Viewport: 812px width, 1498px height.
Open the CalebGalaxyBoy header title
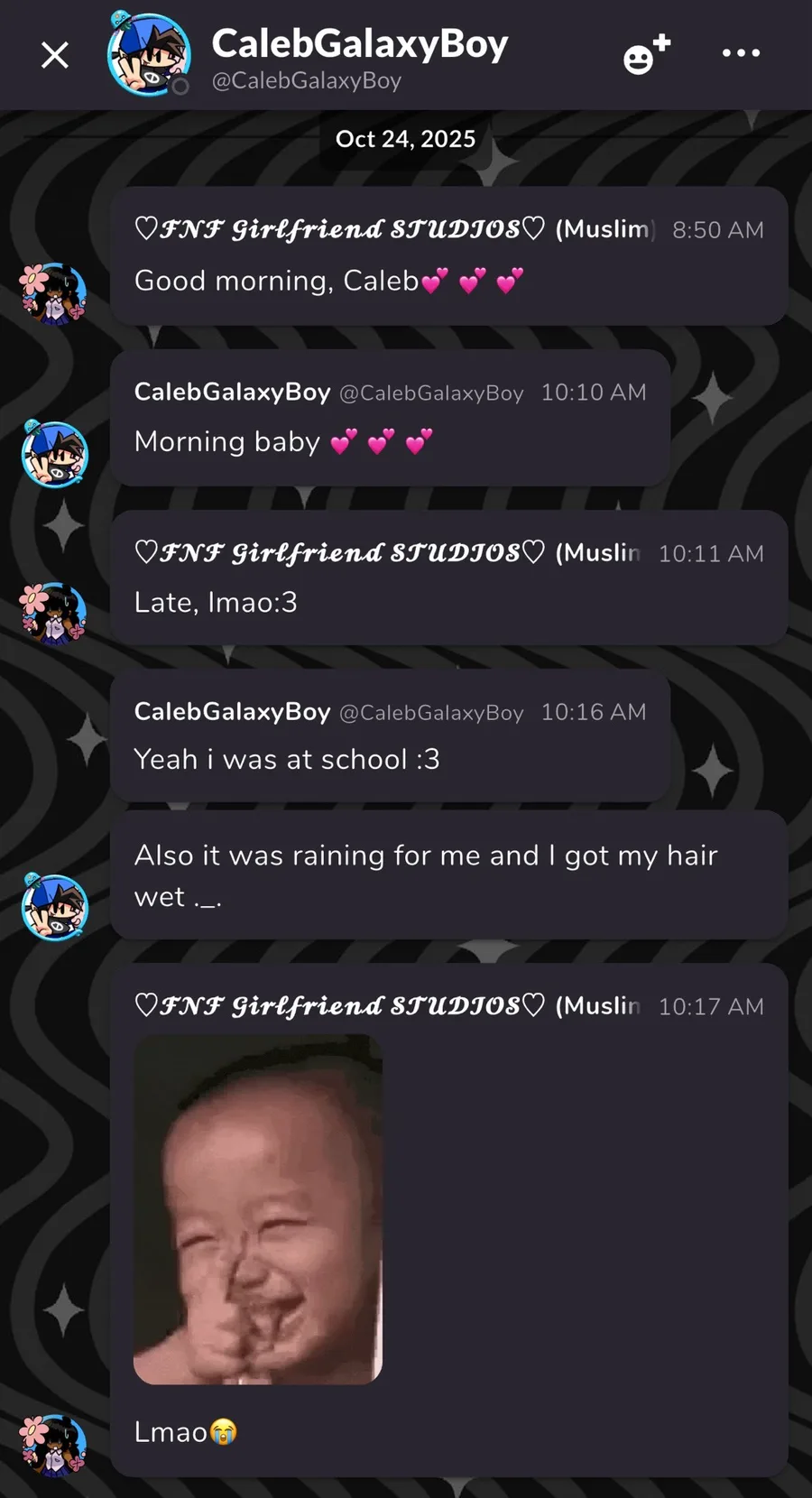359,42
